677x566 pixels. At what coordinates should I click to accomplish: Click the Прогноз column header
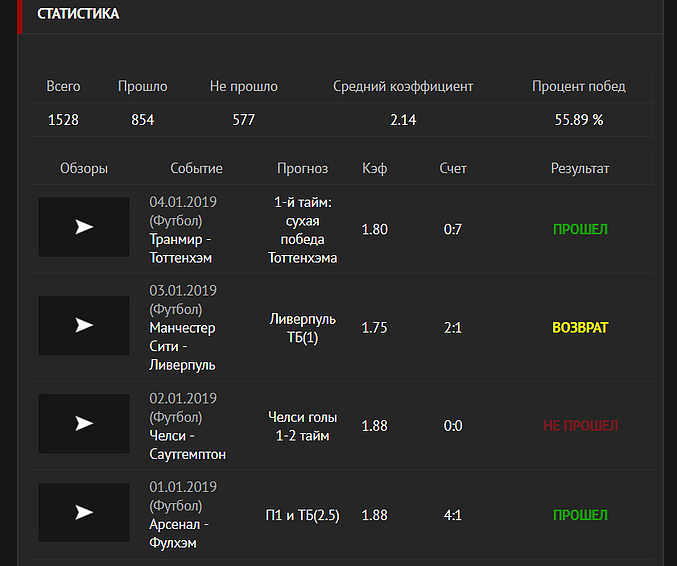303,168
